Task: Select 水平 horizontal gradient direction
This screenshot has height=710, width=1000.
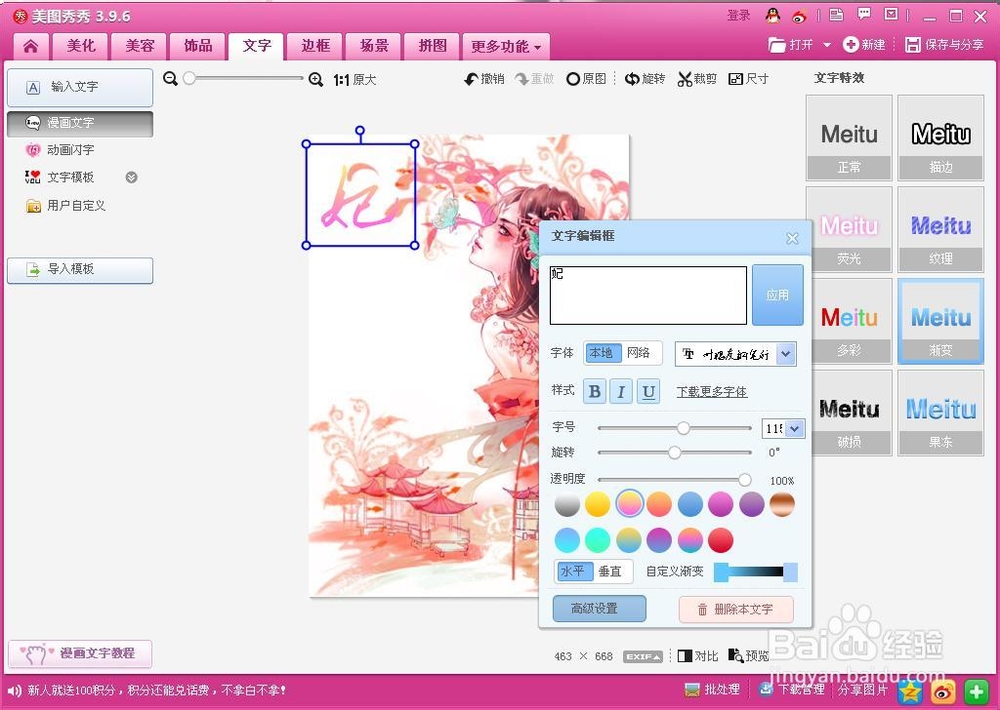Action: point(573,571)
